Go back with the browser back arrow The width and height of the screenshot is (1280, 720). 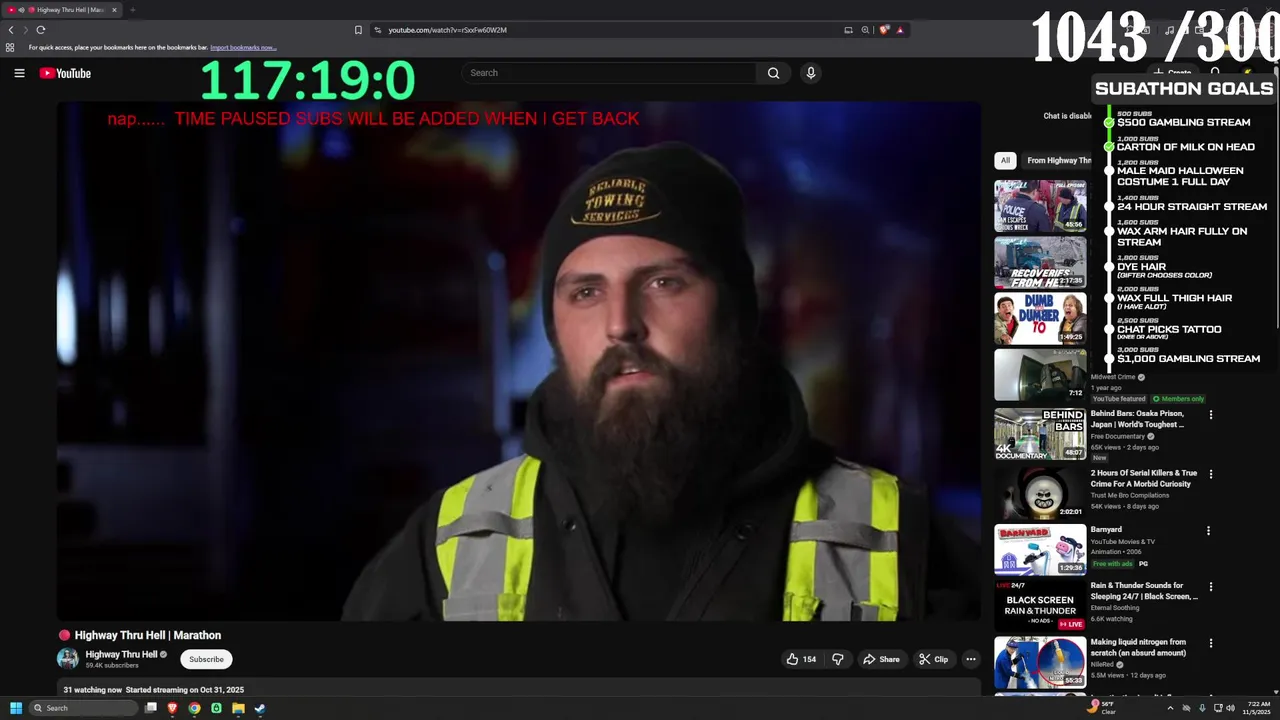(11, 30)
